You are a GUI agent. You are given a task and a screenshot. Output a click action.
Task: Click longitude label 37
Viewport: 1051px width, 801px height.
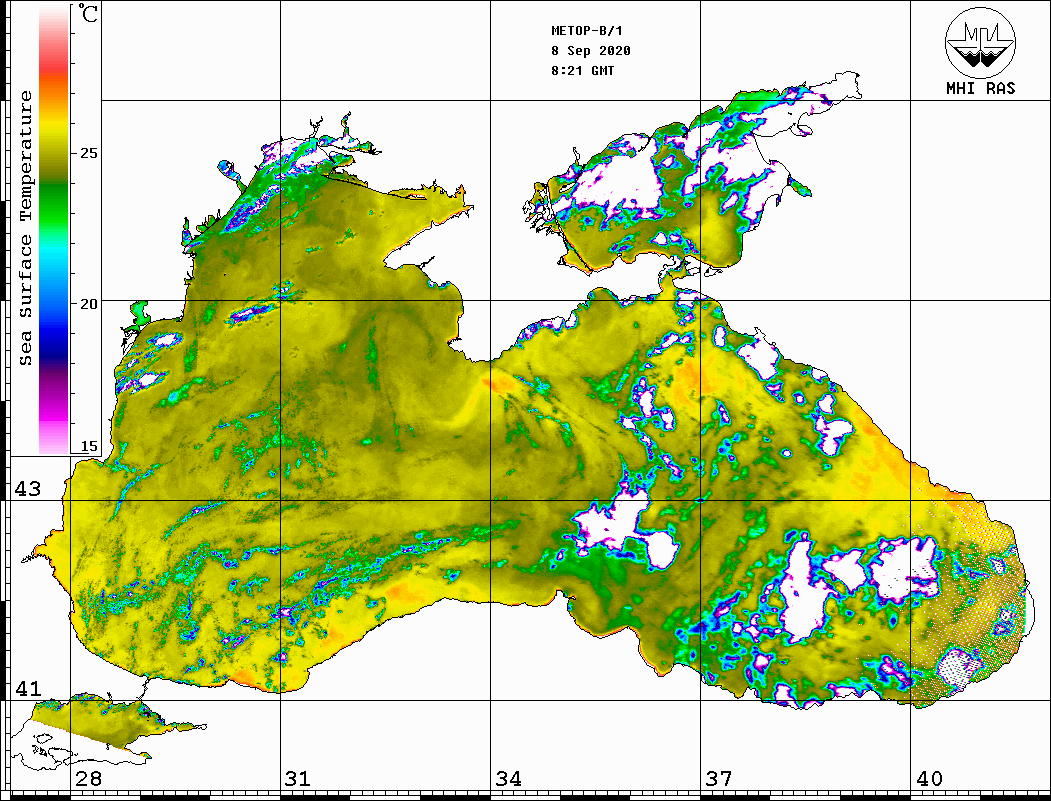click(719, 778)
